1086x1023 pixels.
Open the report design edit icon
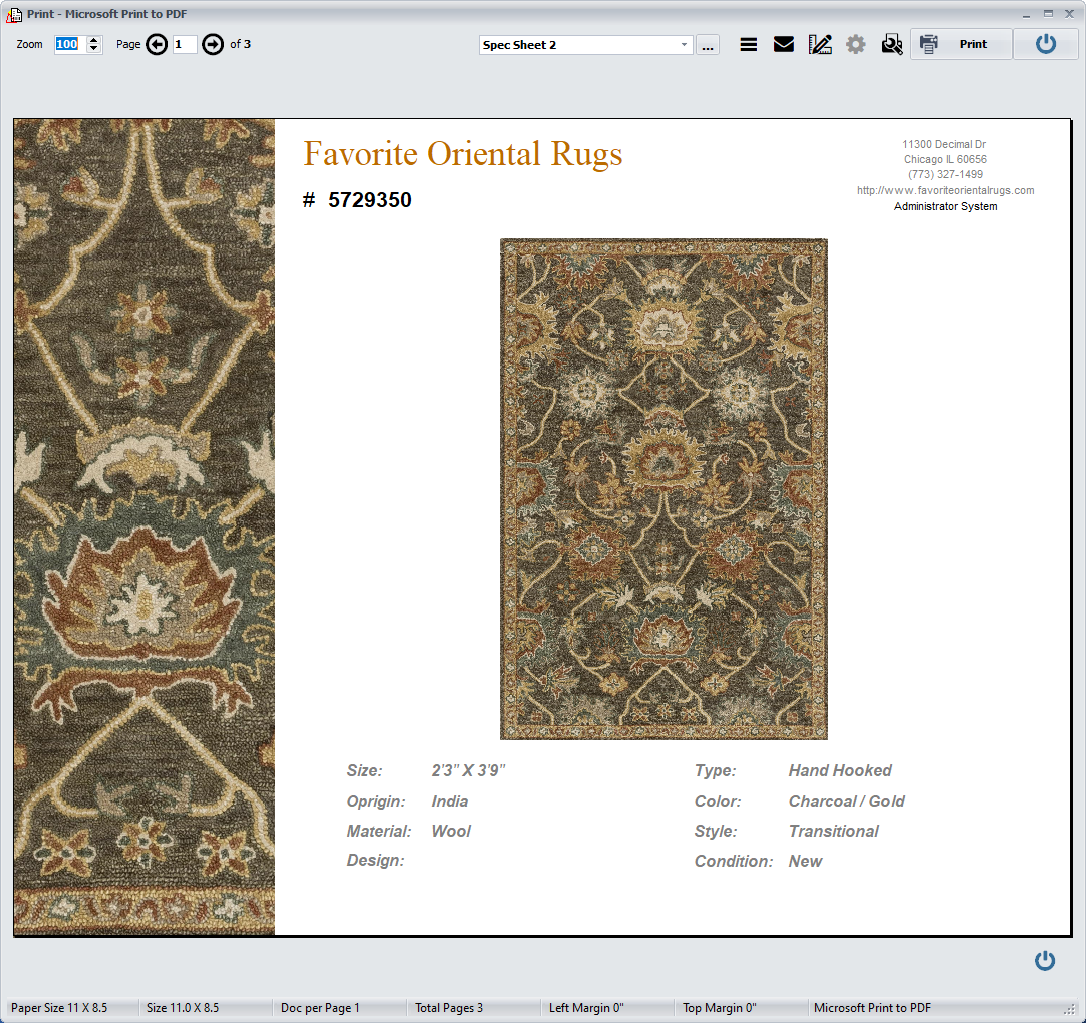tap(820, 44)
